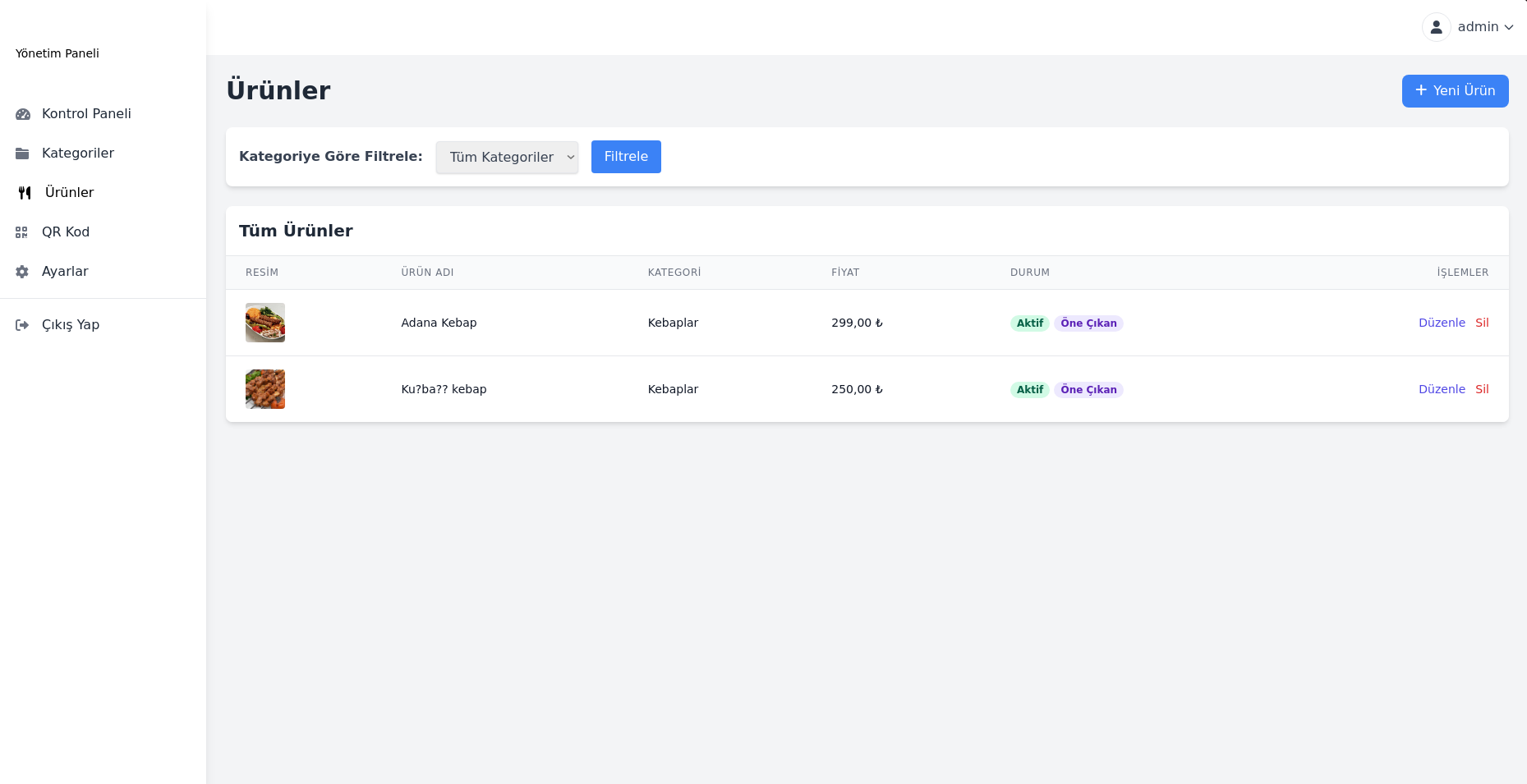Viewport: 1527px width, 784px height.
Task: Open the Tüm Kategoriler dropdown
Action: pos(507,157)
